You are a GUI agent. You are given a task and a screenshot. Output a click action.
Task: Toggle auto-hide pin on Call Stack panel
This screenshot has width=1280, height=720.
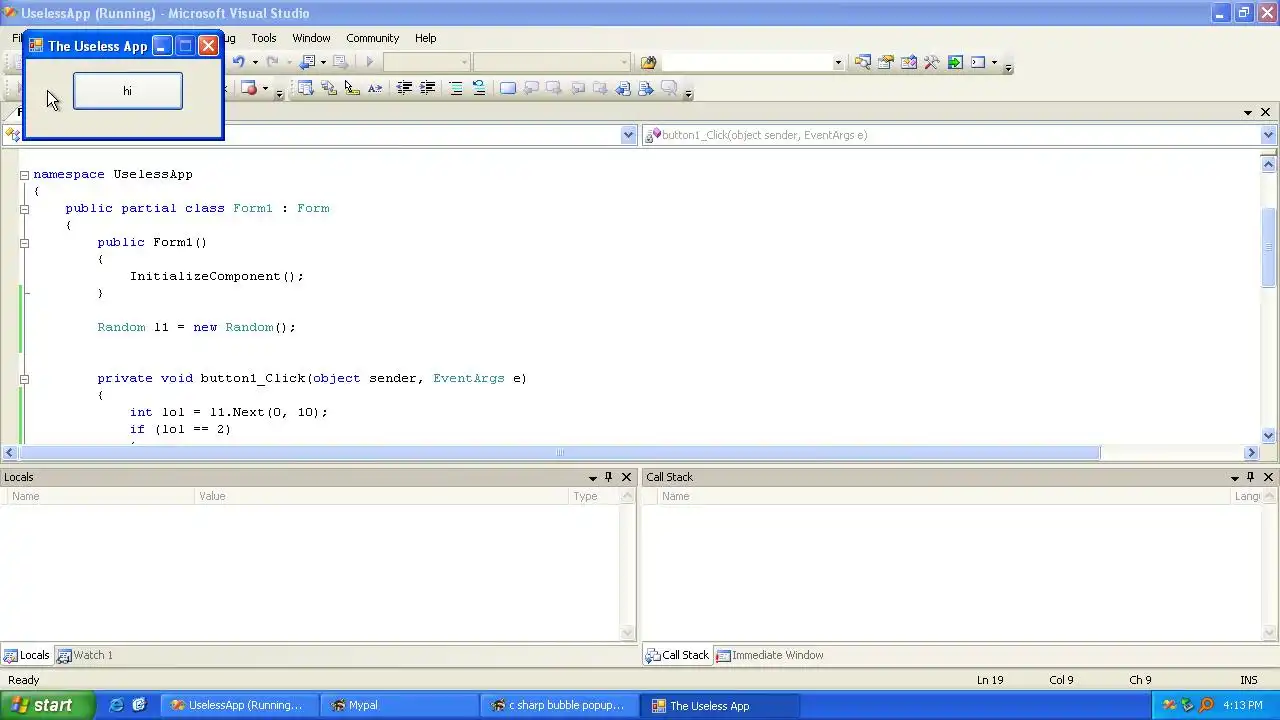pyautogui.click(x=1250, y=477)
